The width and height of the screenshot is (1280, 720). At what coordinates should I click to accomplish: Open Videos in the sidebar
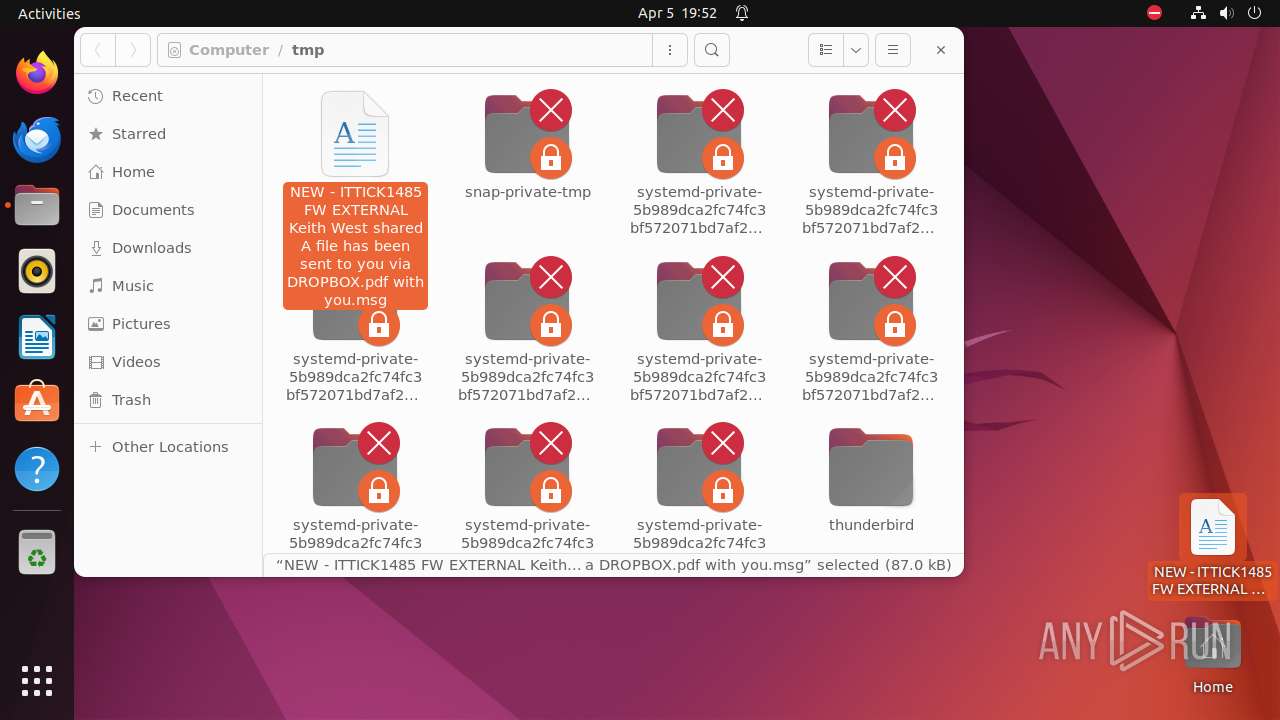coord(168,362)
